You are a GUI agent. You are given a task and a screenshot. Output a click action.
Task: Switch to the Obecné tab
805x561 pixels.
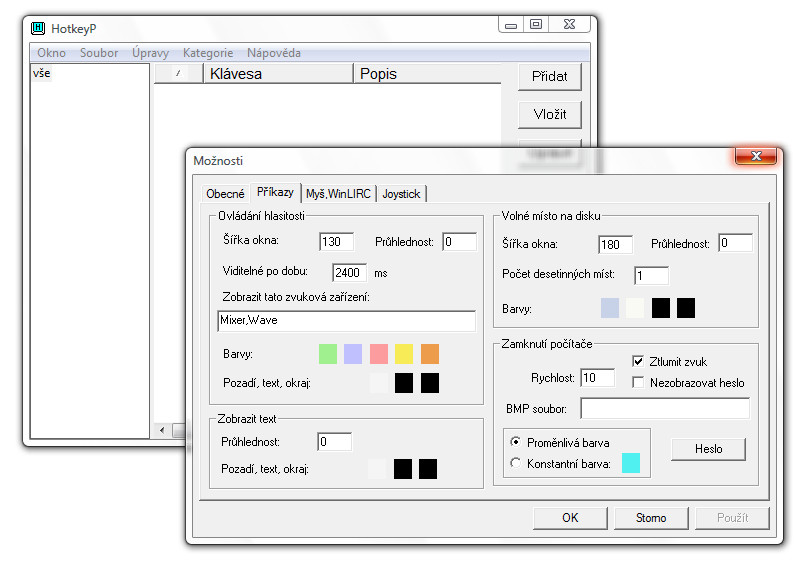pyautogui.click(x=225, y=194)
